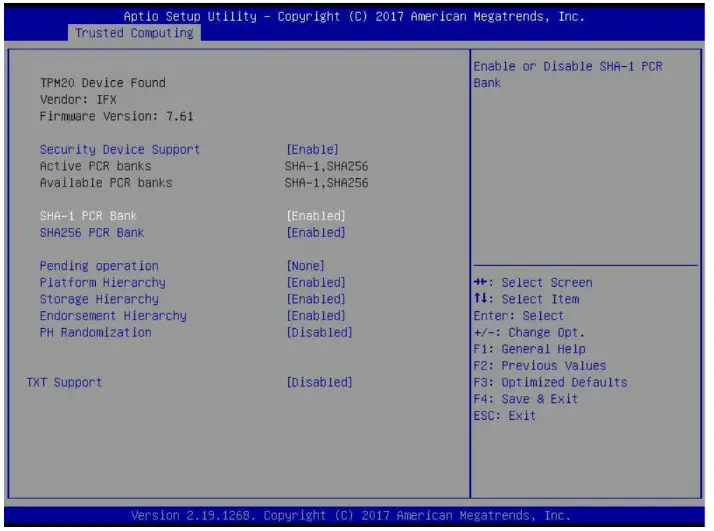Select the PH Randomization setting
This screenshot has height=531, width=714.
click(96, 332)
